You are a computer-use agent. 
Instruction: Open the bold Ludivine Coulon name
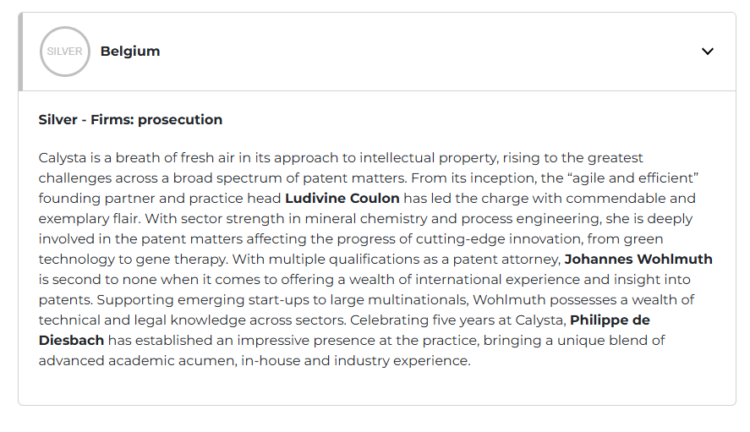[342, 198]
